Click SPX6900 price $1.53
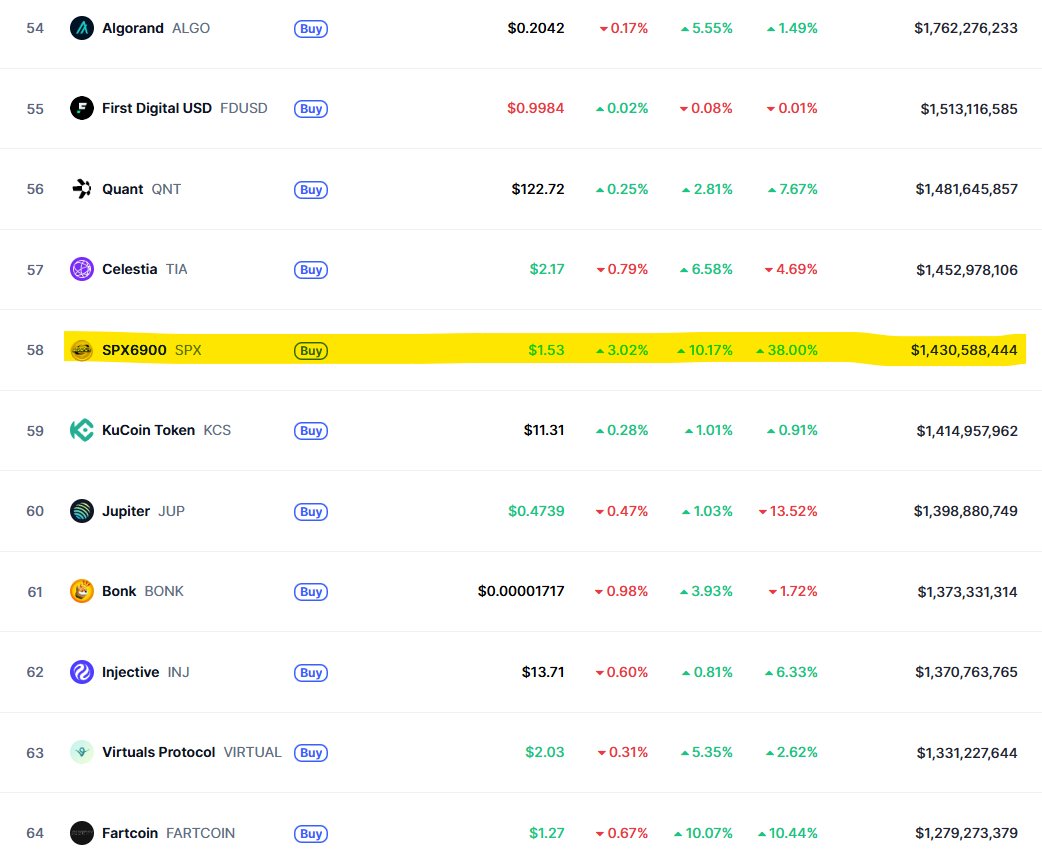This screenshot has width=1042, height=857. pyautogui.click(x=546, y=350)
